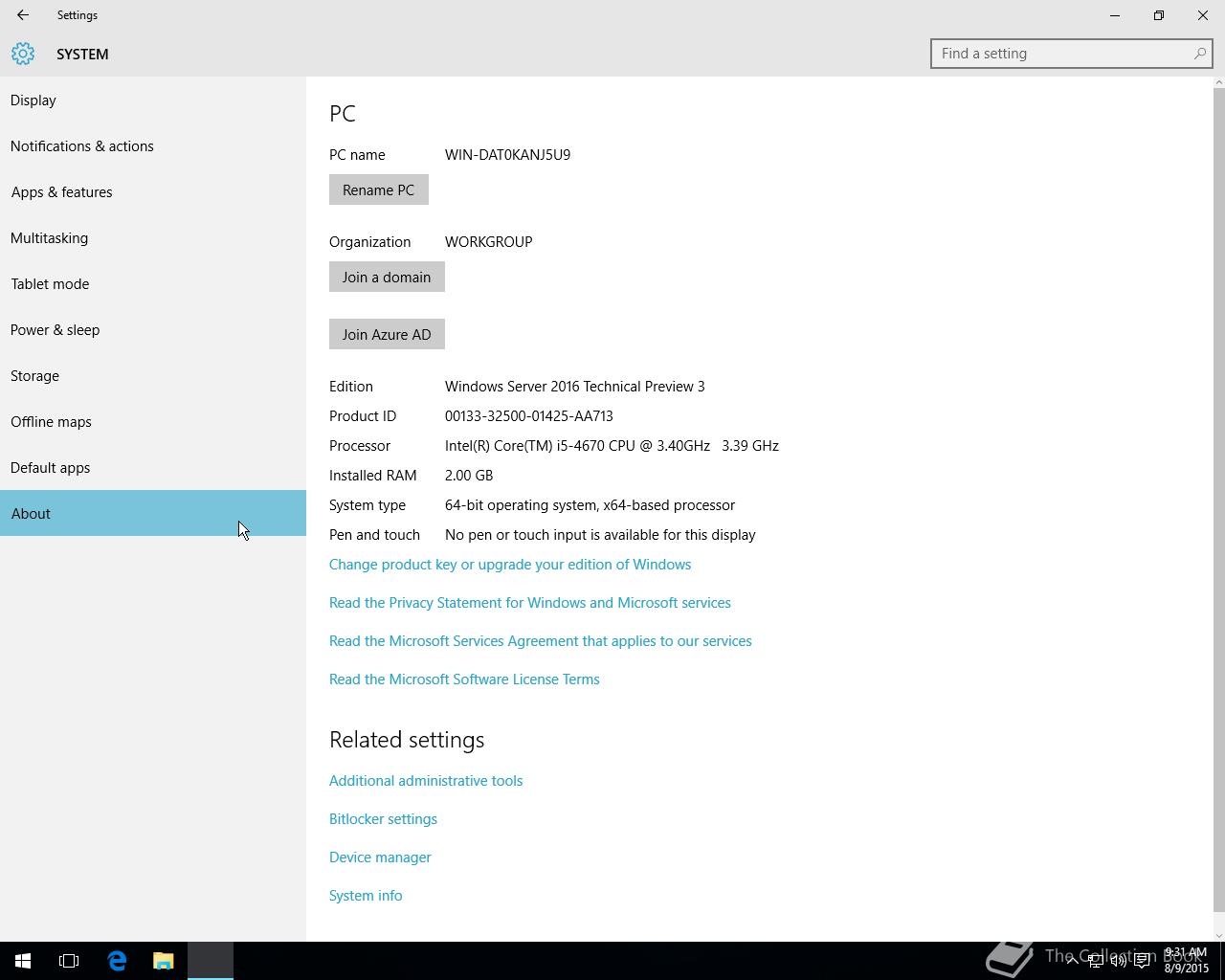This screenshot has height=980, width=1225.
Task: Click the Show desktop sliver on the taskbar
Action: point(1222,961)
